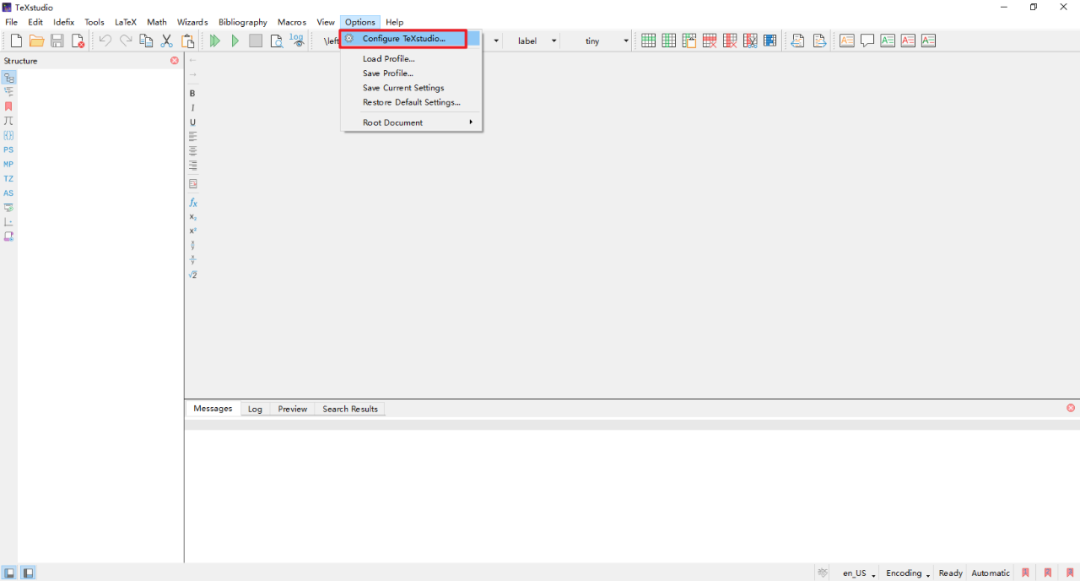Image resolution: width=1080 pixels, height=581 pixels.
Task: Switch to the Log tab
Action: pyautogui.click(x=255, y=409)
